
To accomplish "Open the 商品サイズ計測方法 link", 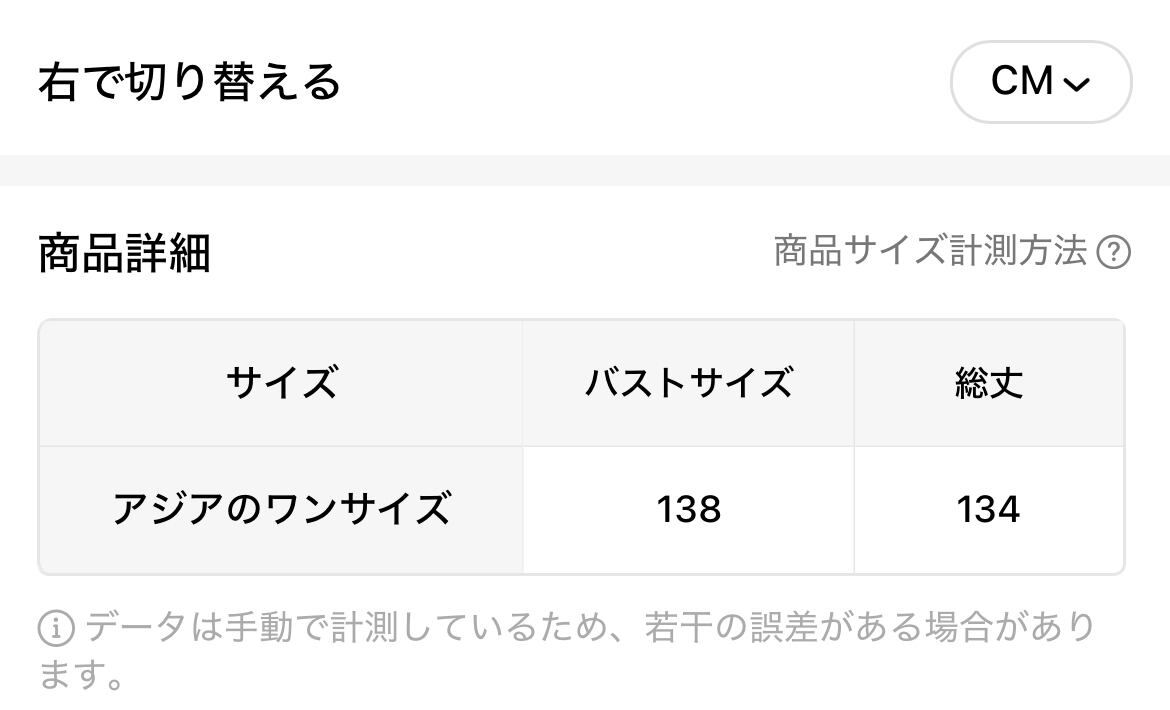I will coord(930,251).
